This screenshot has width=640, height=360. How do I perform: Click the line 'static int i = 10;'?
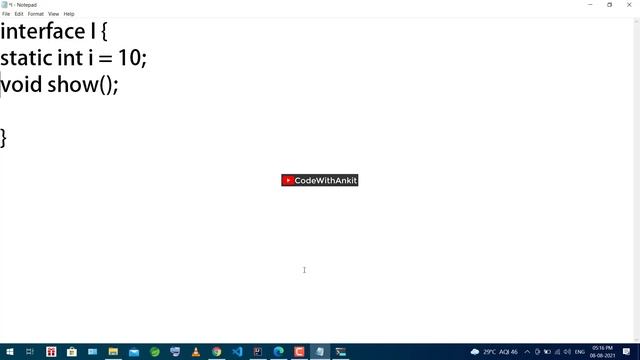click(x=73, y=58)
